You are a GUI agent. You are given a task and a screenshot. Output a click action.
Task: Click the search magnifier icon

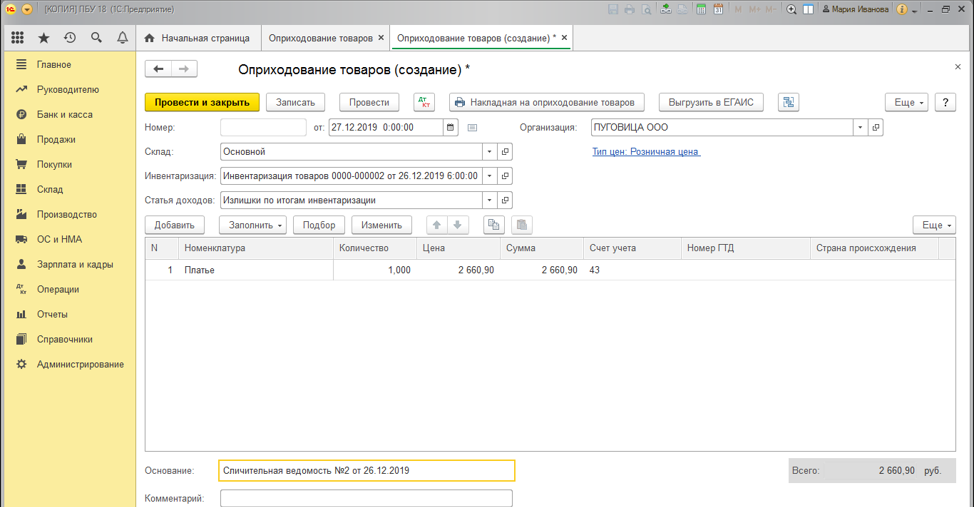click(96, 38)
